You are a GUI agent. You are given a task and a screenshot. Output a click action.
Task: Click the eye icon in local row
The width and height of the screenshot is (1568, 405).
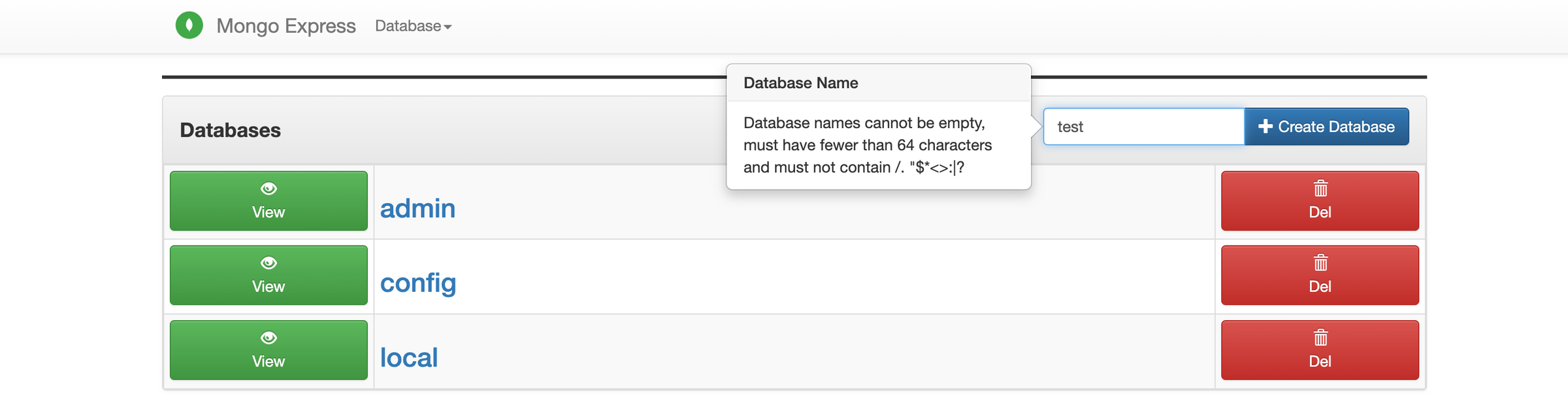[269, 338]
